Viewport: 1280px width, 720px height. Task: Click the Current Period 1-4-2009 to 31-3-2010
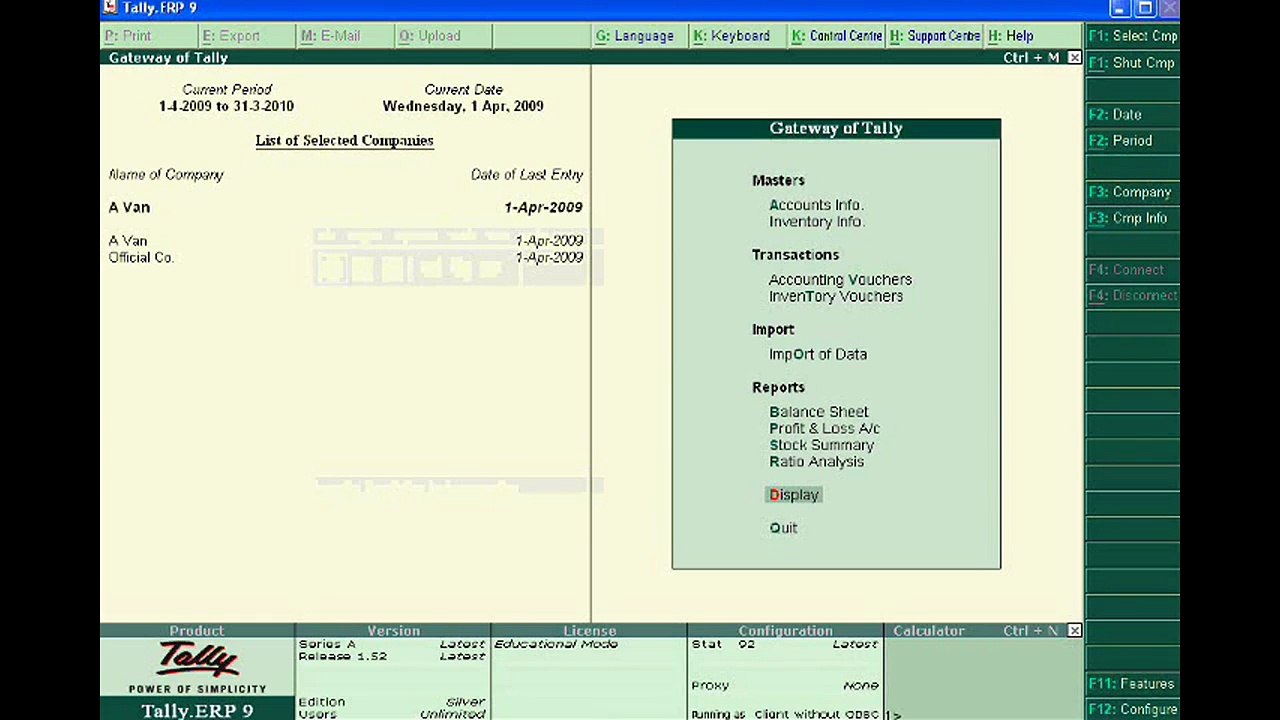pyautogui.click(x=226, y=106)
